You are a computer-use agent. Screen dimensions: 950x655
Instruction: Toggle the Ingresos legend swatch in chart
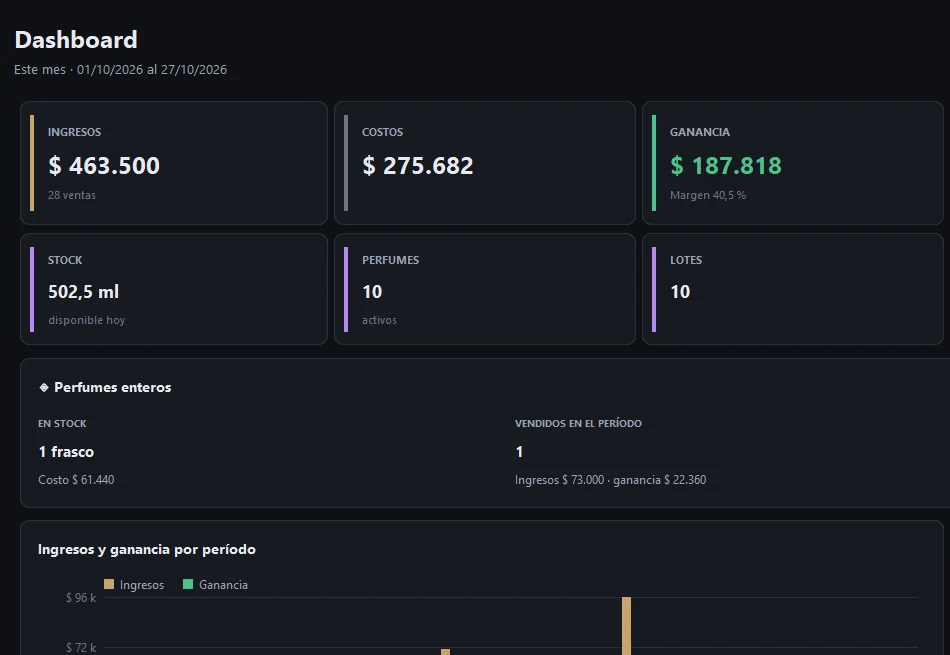click(109, 584)
